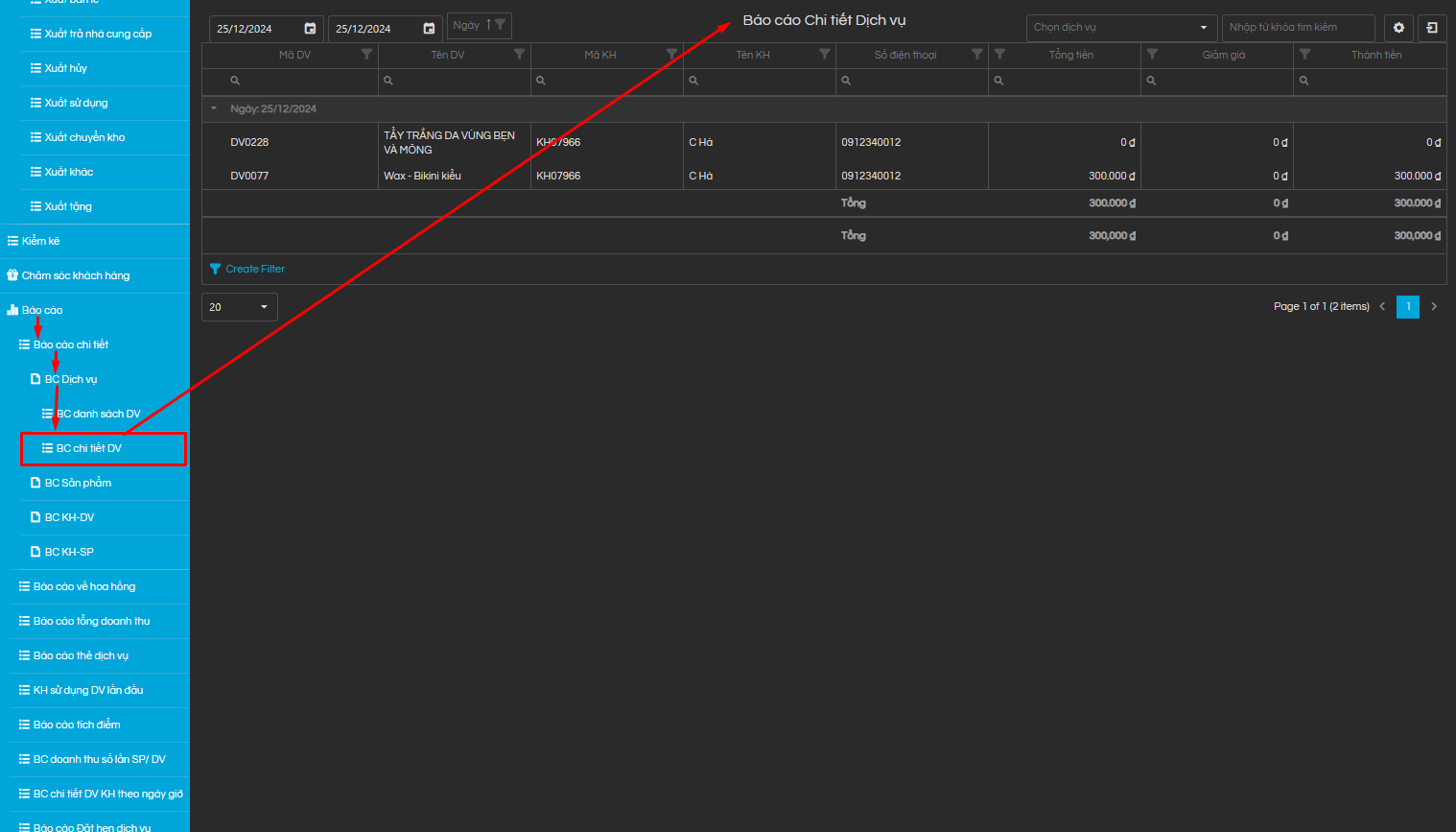The height and width of the screenshot is (832, 1456).
Task: Open filter on Tổng tiền column
Action: tap(999, 55)
